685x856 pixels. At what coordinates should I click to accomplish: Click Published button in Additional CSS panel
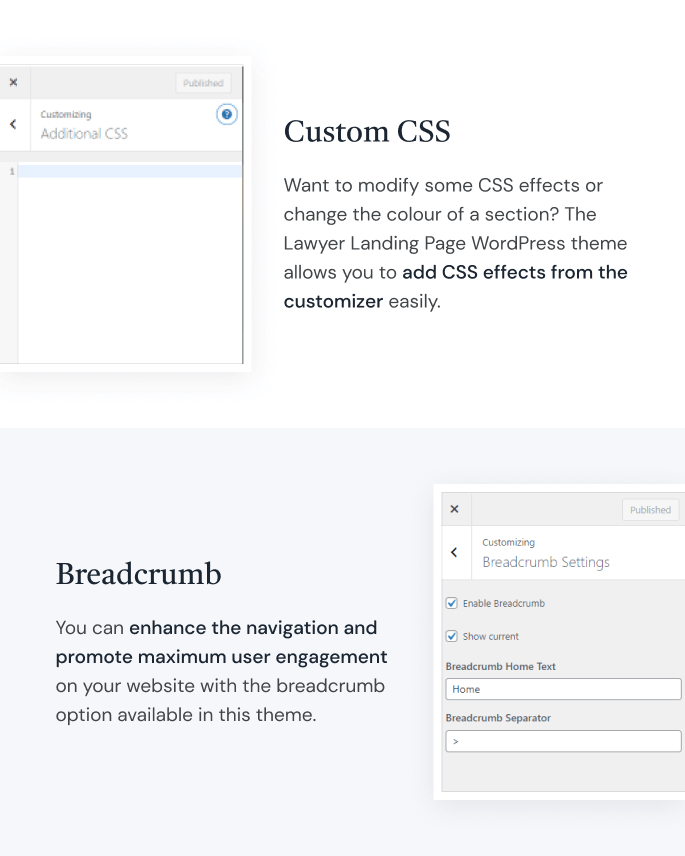click(203, 83)
